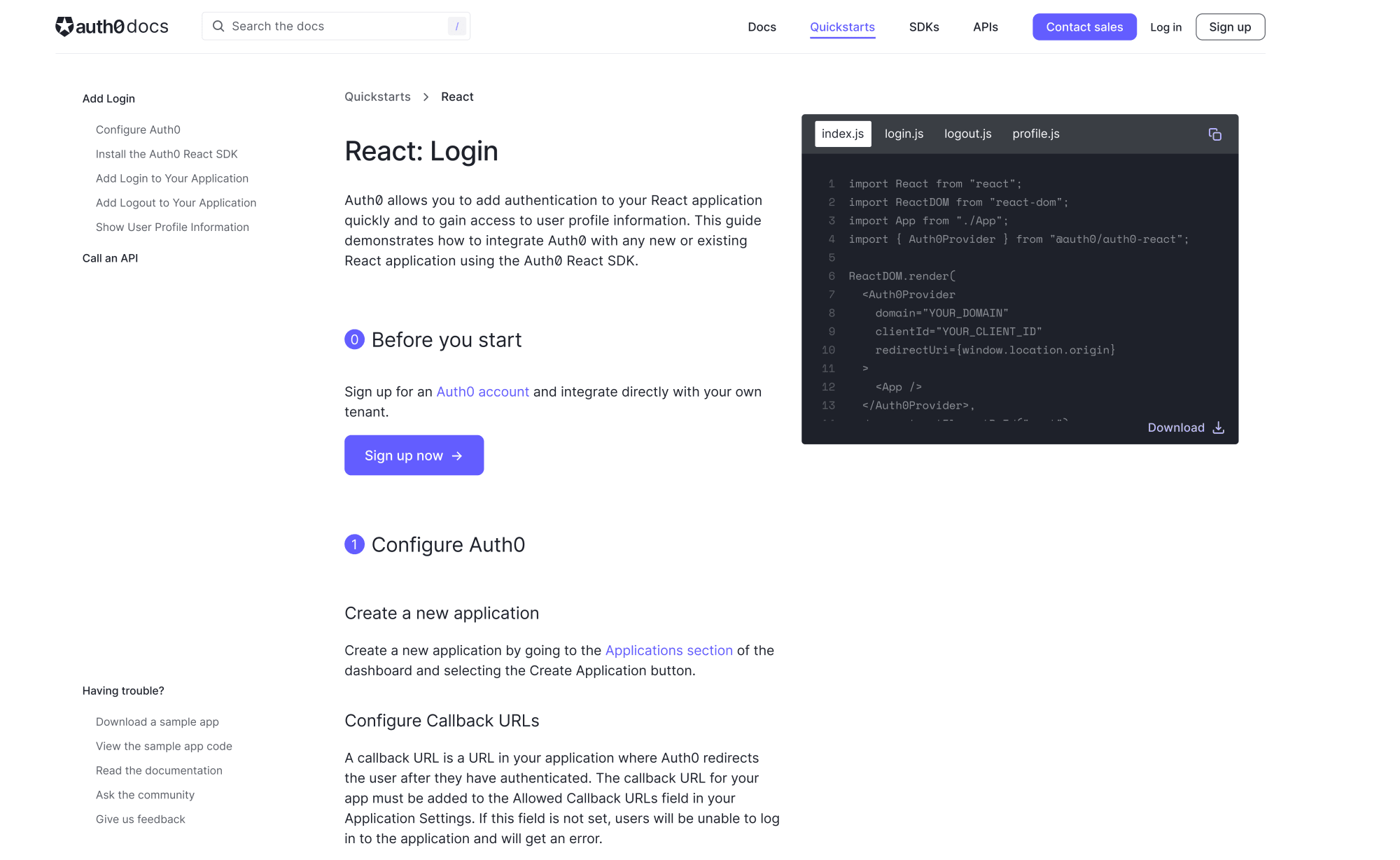Viewport: 1400px width, 860px height.
Task: Click the React: Login heading
Action: pyautogui.click(x=421, y=151)
